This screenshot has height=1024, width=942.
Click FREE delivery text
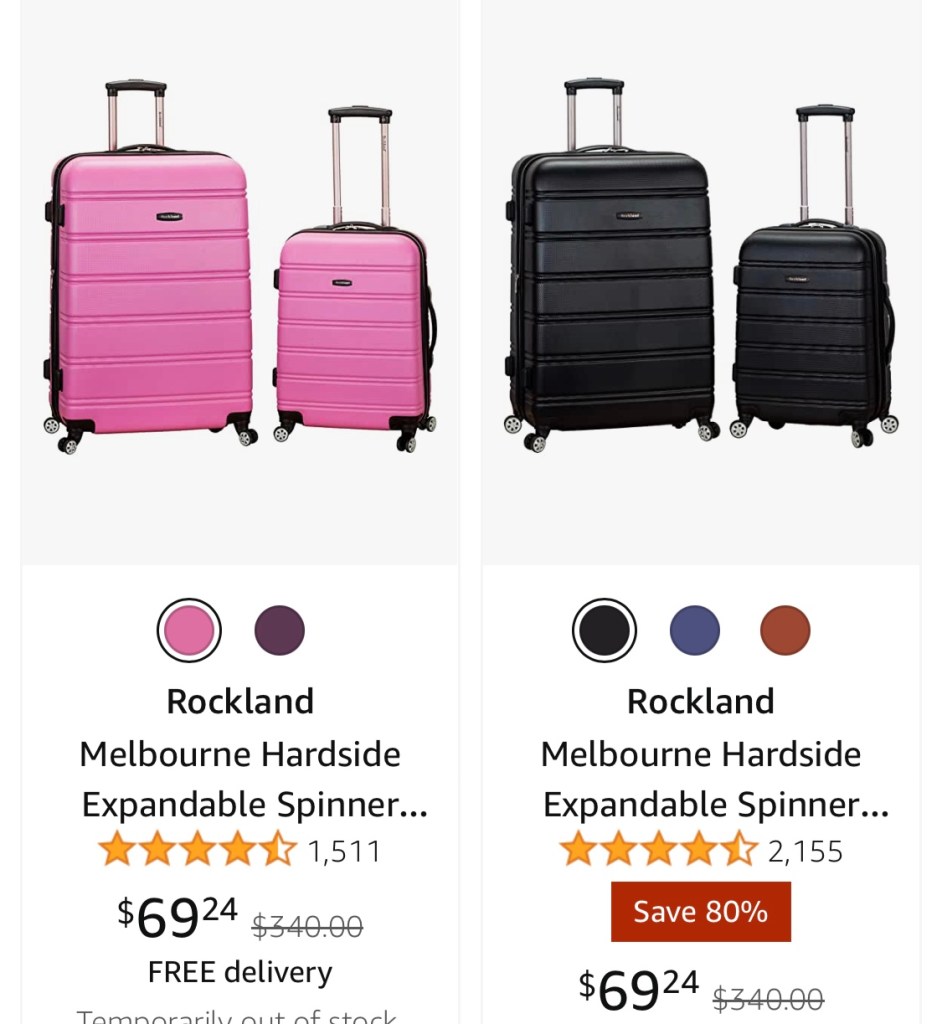[x=240, y=972]
